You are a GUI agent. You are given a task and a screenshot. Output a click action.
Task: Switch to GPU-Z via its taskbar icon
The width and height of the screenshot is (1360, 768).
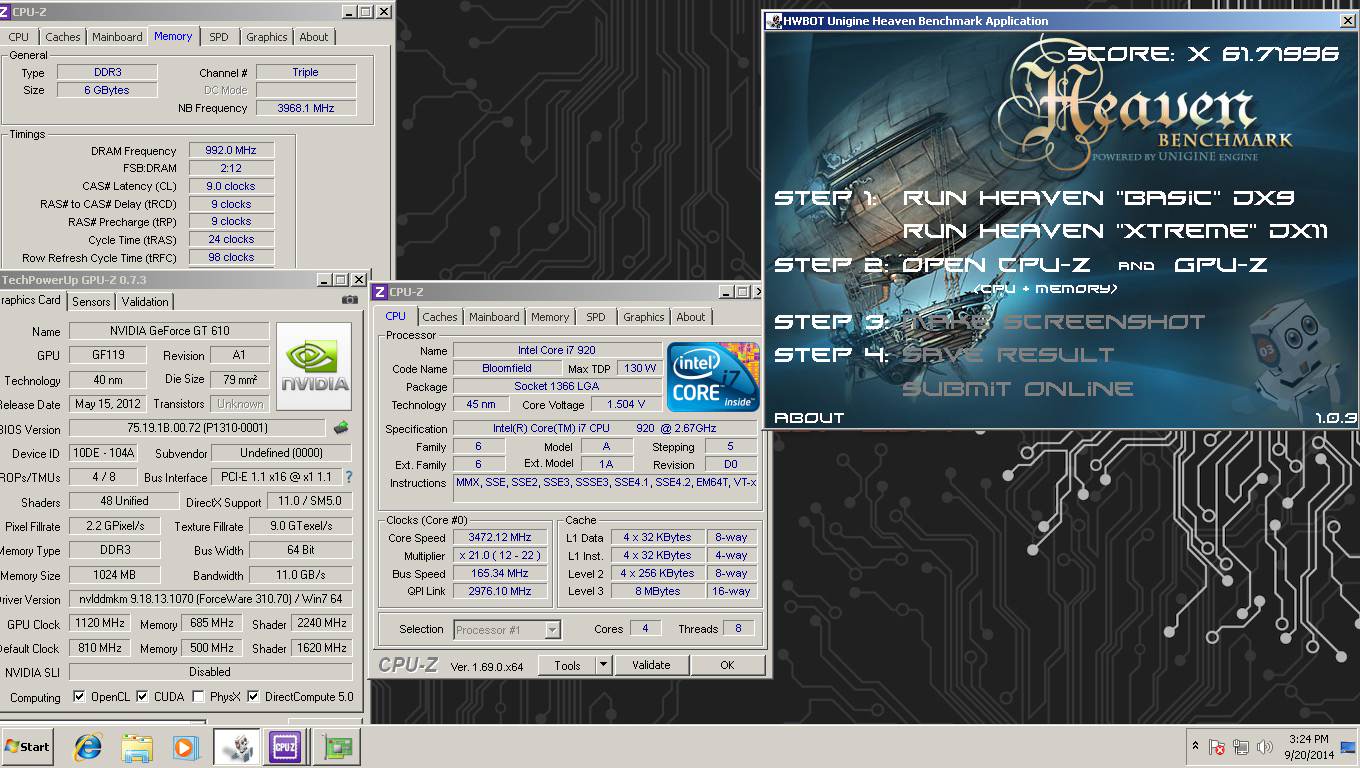click(x=336, y=747)
